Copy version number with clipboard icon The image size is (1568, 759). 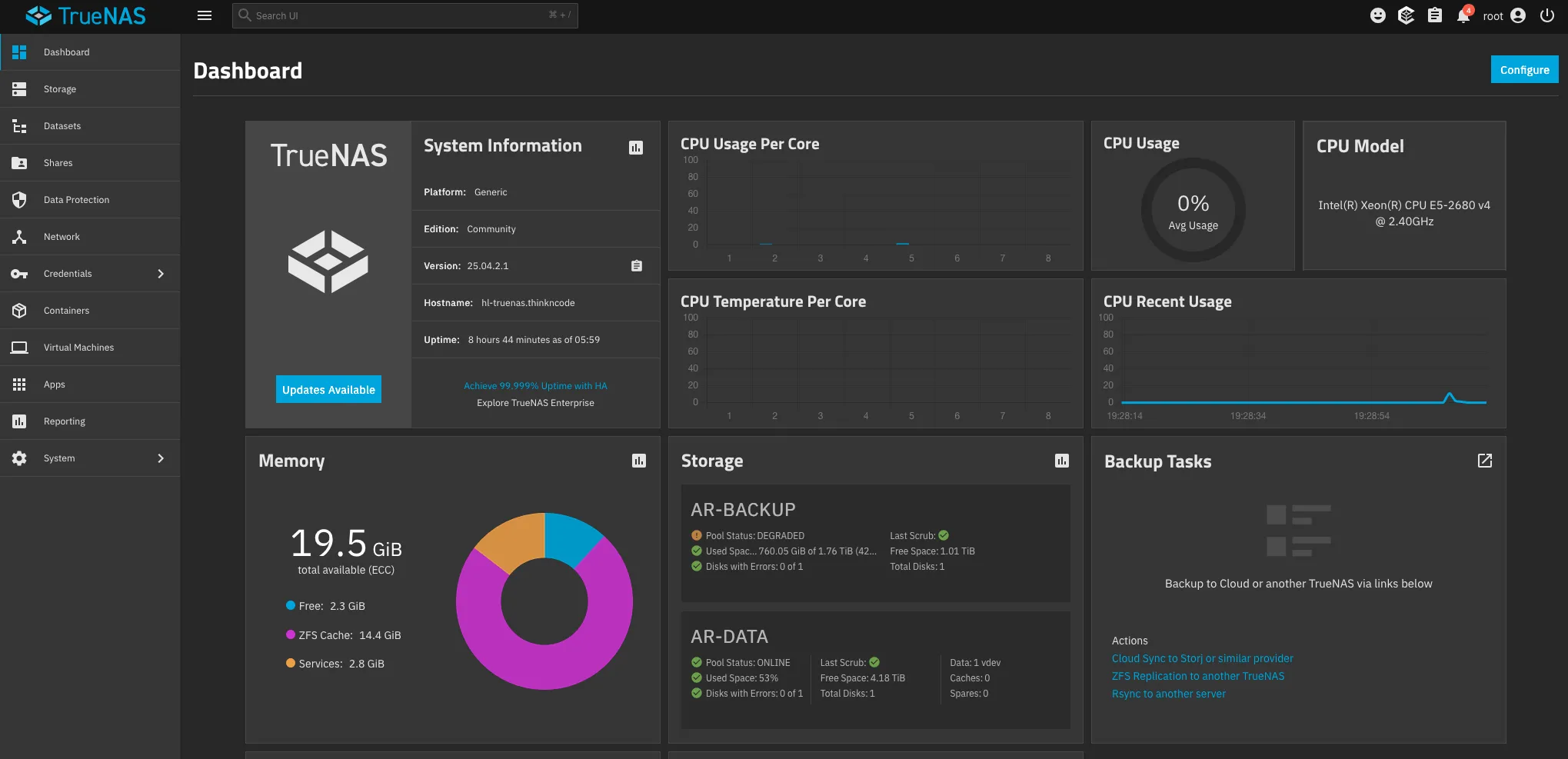(637, 266)
